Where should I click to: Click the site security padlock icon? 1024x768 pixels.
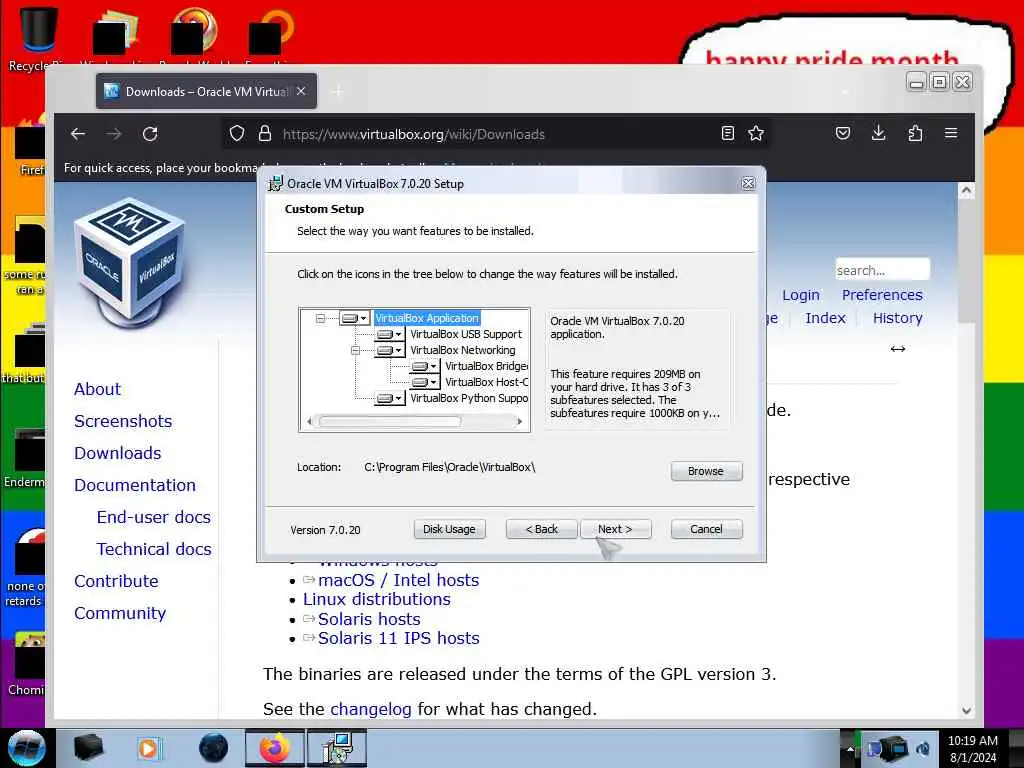(264, 134)
